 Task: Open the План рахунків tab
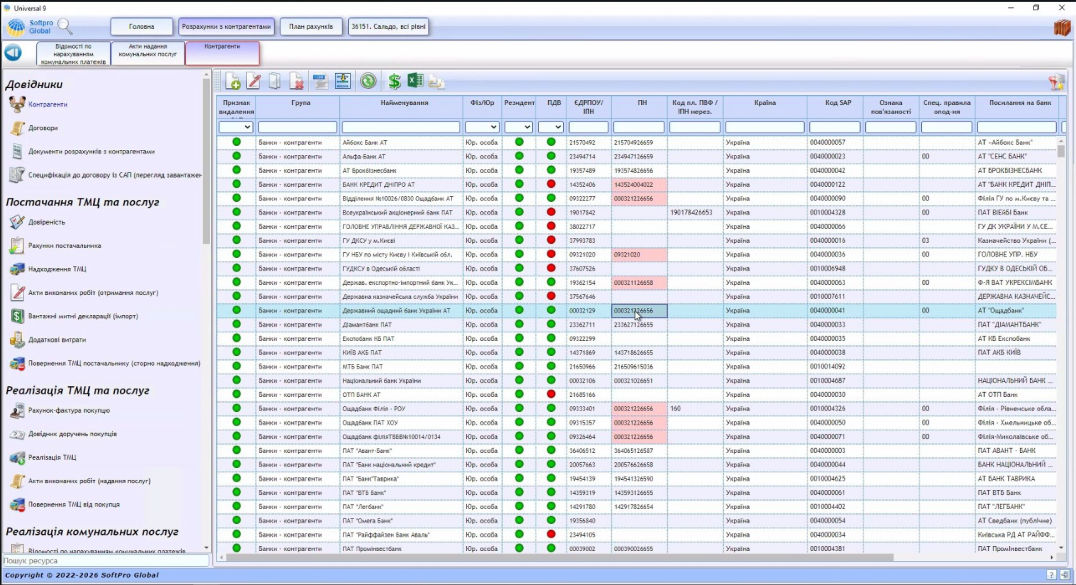pos(311,27)
